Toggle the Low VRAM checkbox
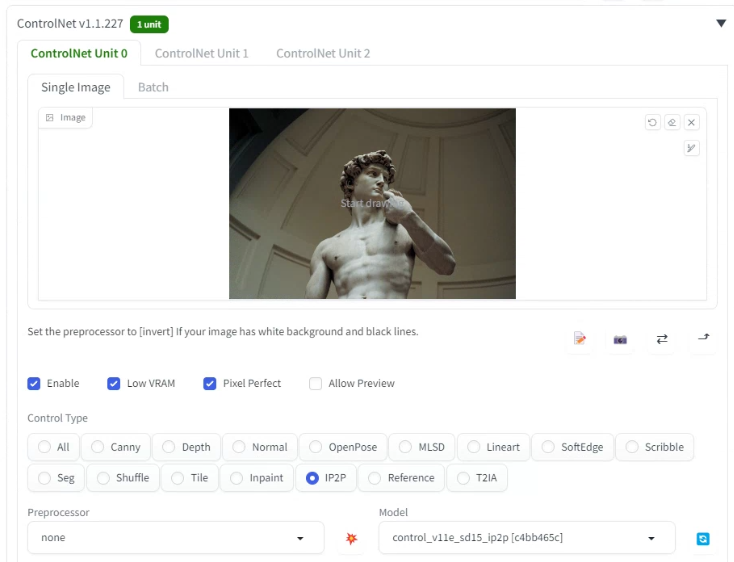The height and width of the screenshot is (562, 734). [x=113, y=384]
